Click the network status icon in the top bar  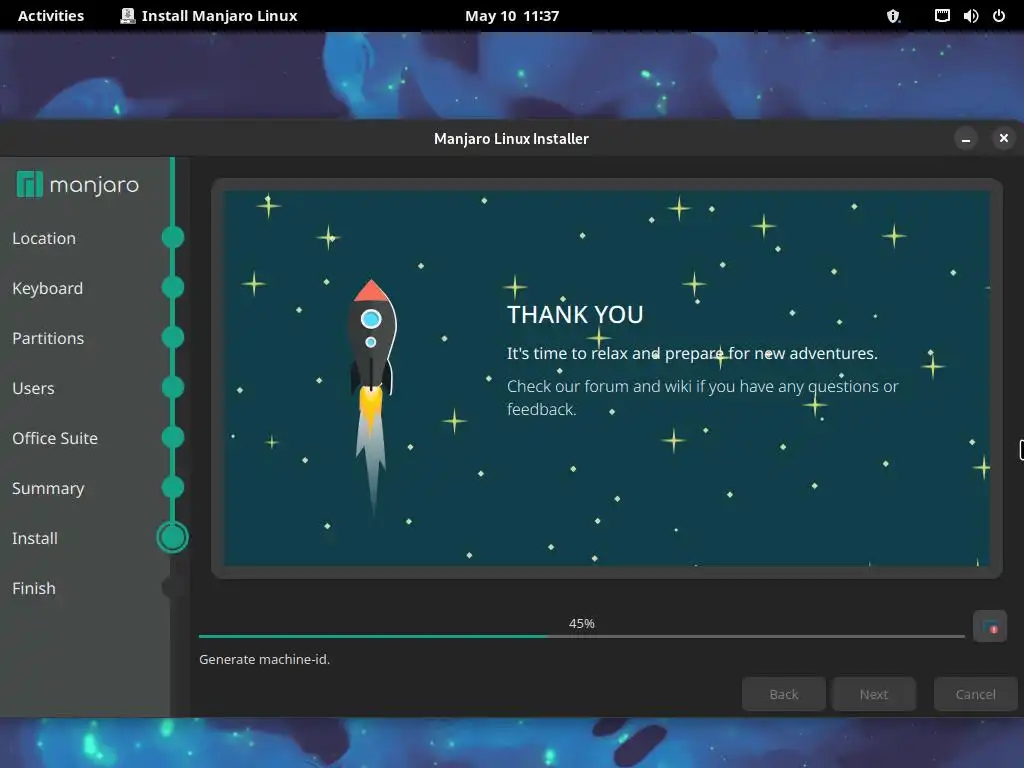point(942,16)
